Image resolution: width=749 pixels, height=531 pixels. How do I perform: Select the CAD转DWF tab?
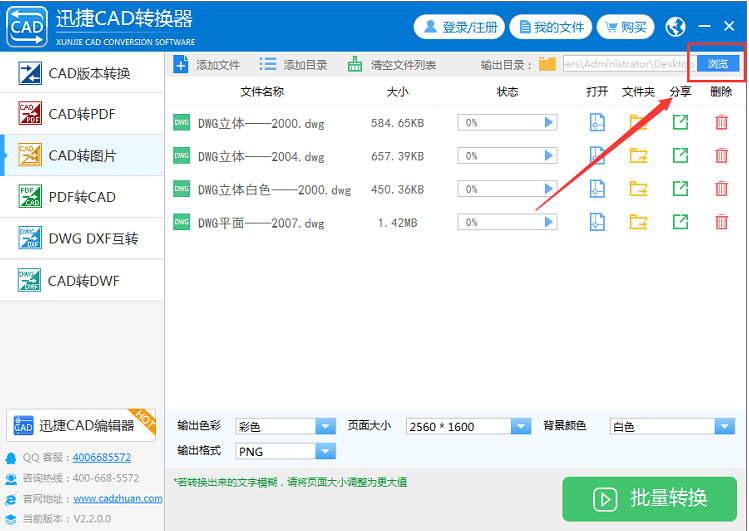82,280
